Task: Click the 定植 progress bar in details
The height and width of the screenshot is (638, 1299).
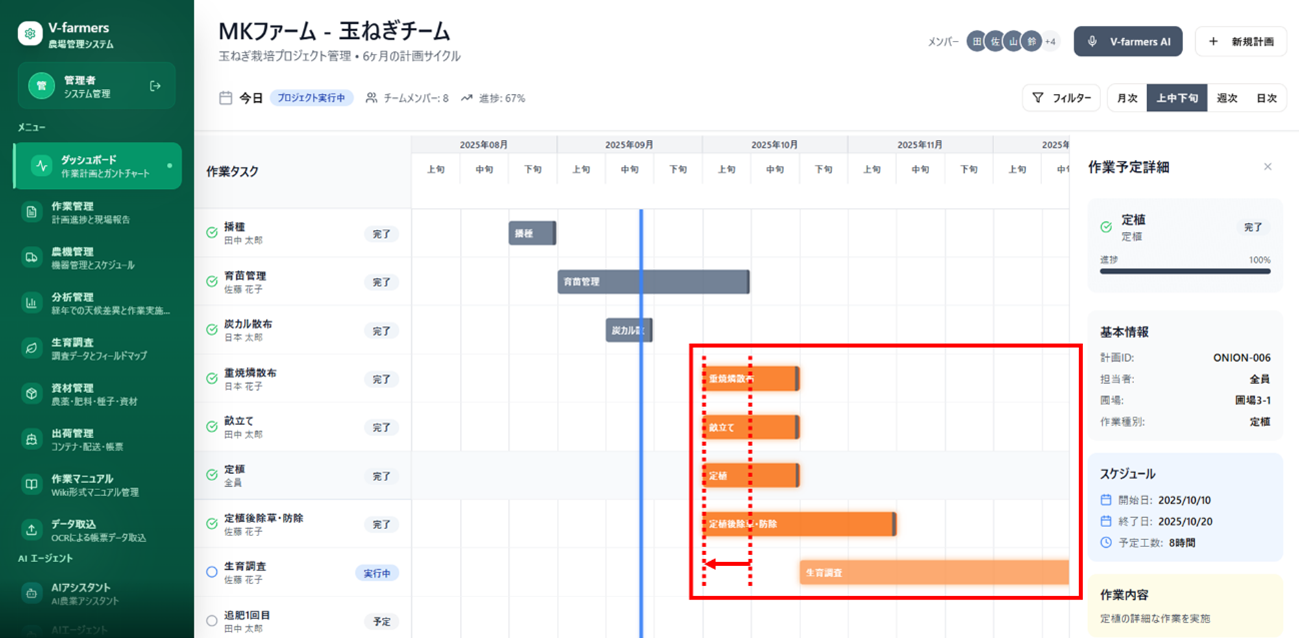Action: [1185, 271]
